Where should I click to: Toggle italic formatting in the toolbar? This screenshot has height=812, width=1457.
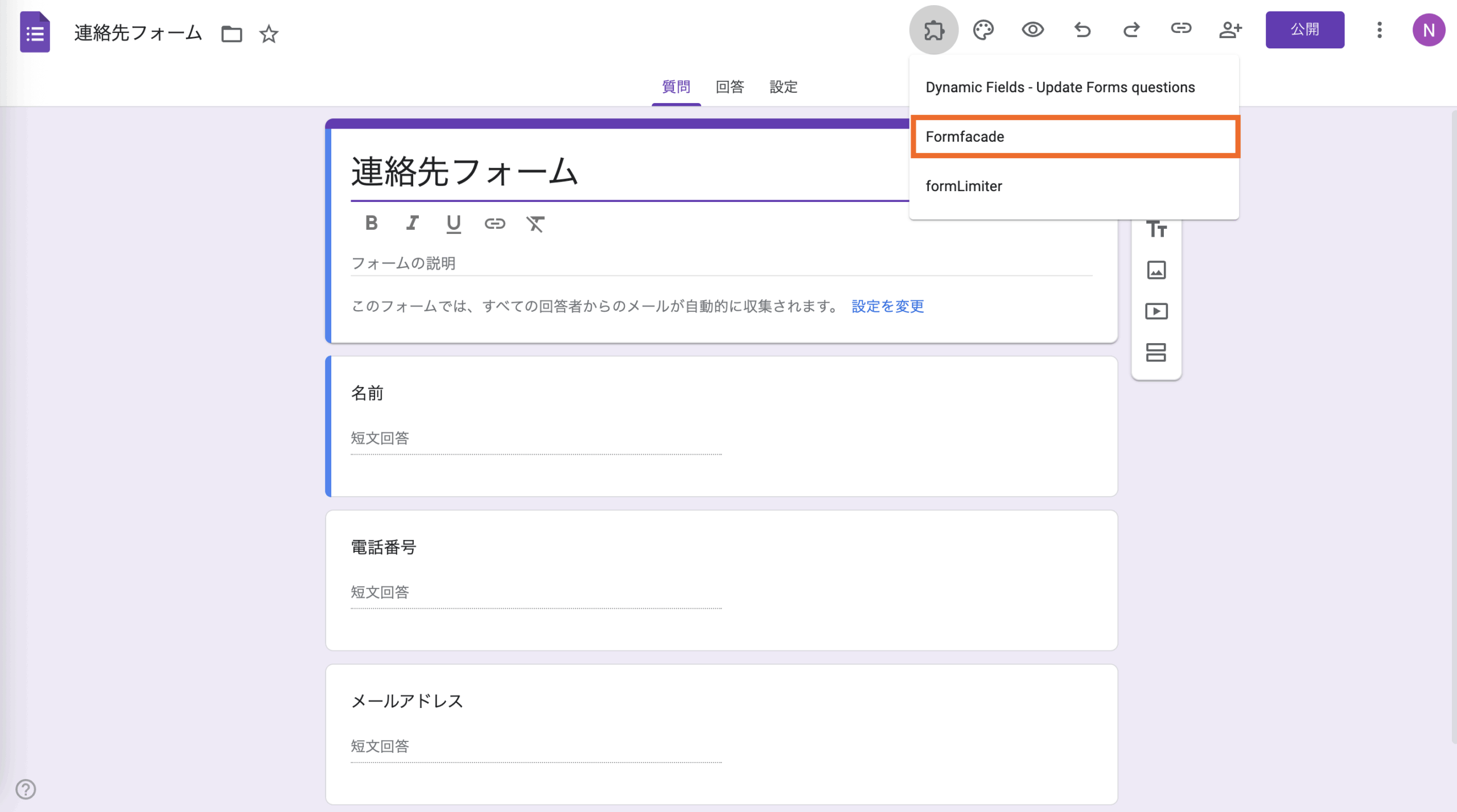[412, 224]
